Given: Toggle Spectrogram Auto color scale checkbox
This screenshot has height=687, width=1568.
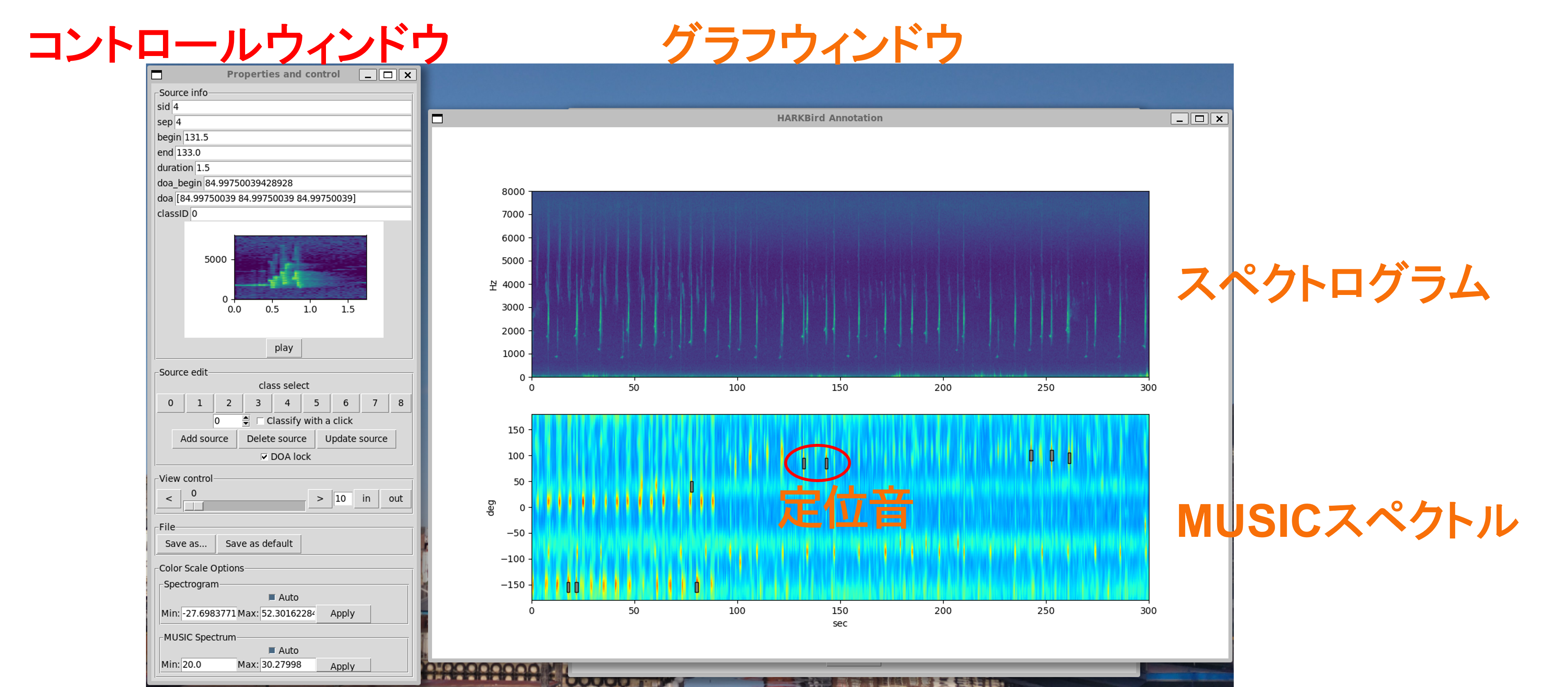Looking at the screenshot, I should 272,597.
